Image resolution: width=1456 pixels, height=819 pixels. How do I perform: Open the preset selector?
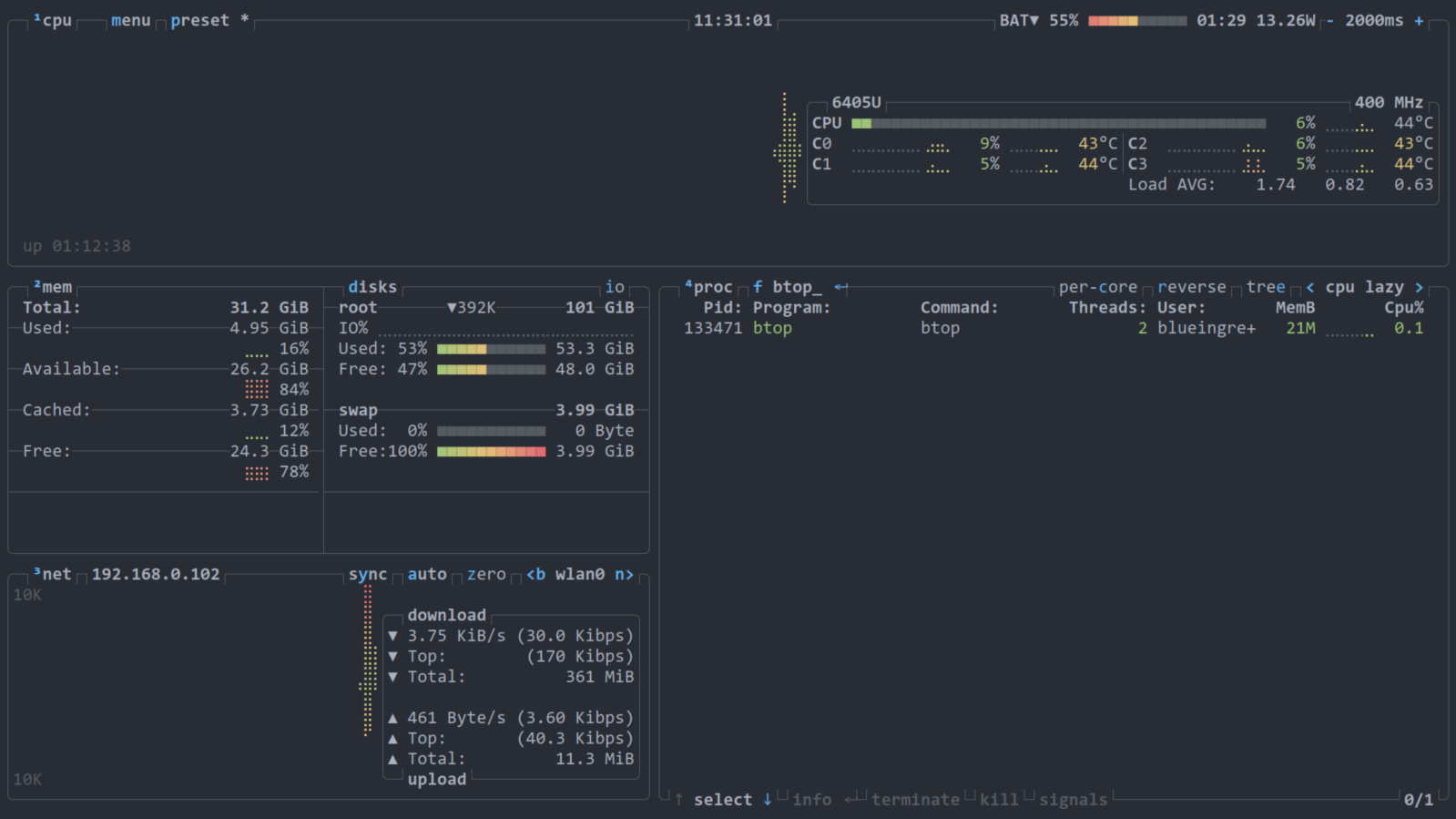click(x=200, y=21)
